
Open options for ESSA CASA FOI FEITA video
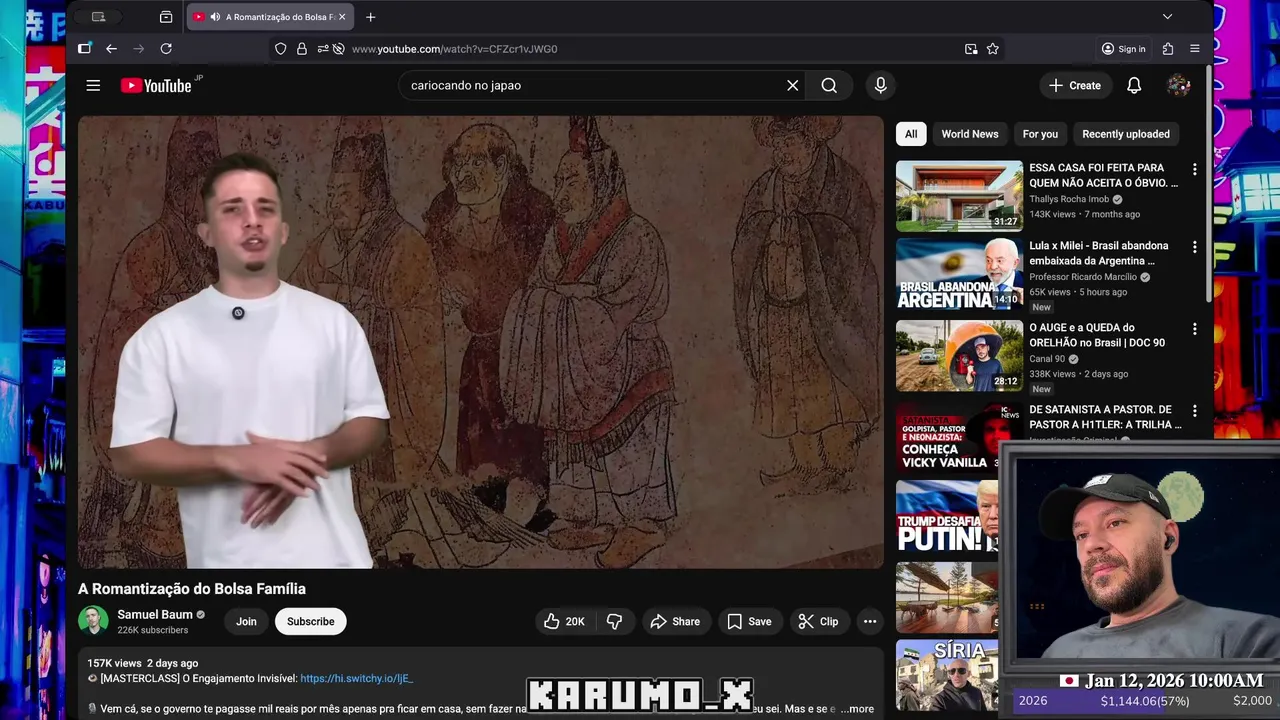click(x=1194, y=170)
